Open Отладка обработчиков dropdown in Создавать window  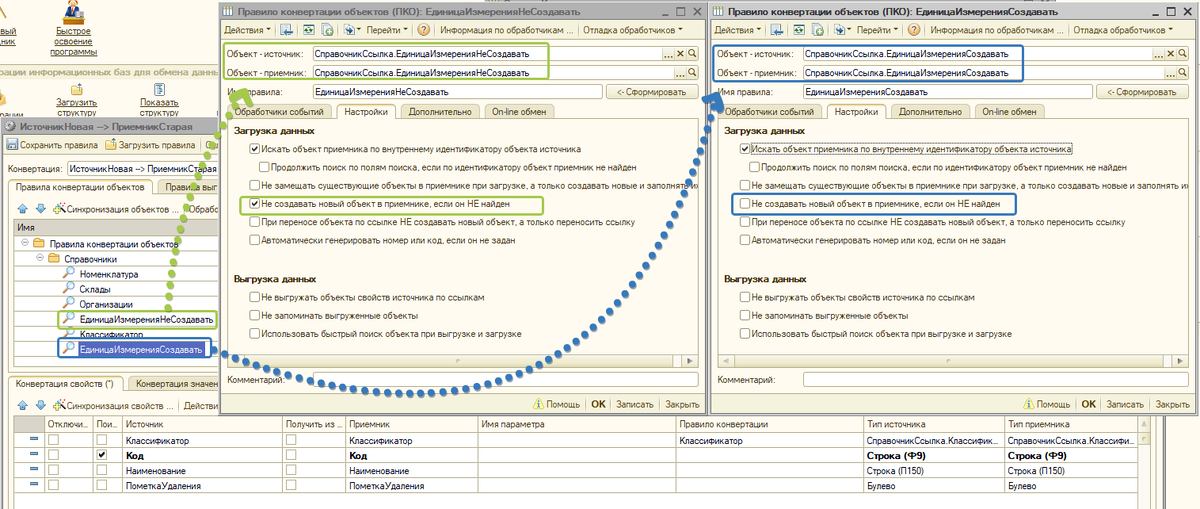tap(1122, 30)
